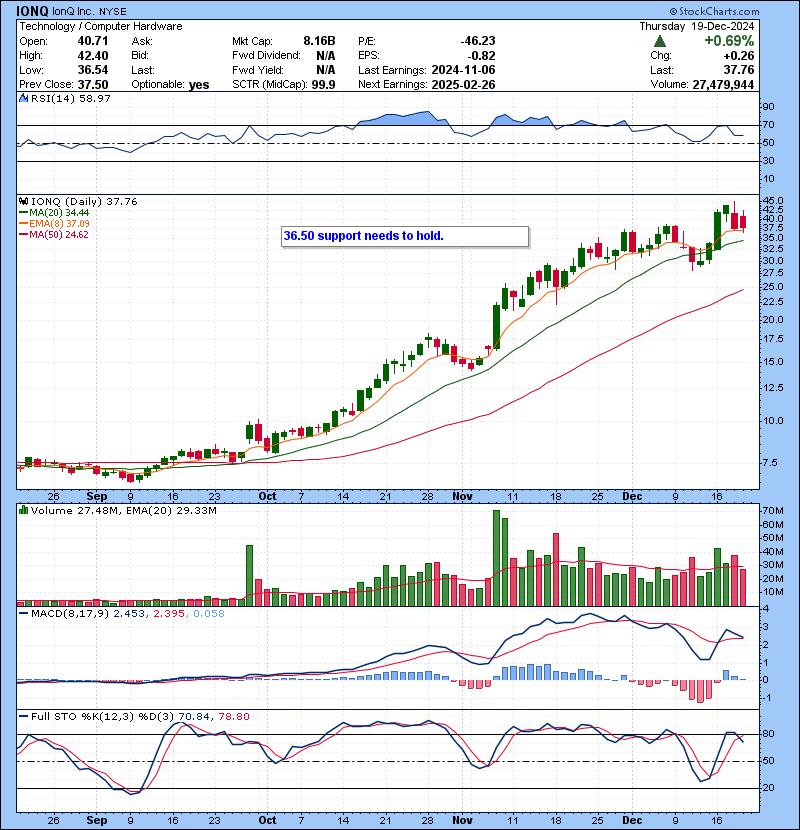Click the +0.69% percent change
Image resolution: width=800 pixels, height=830 pixels.
[x=729, y=41]
